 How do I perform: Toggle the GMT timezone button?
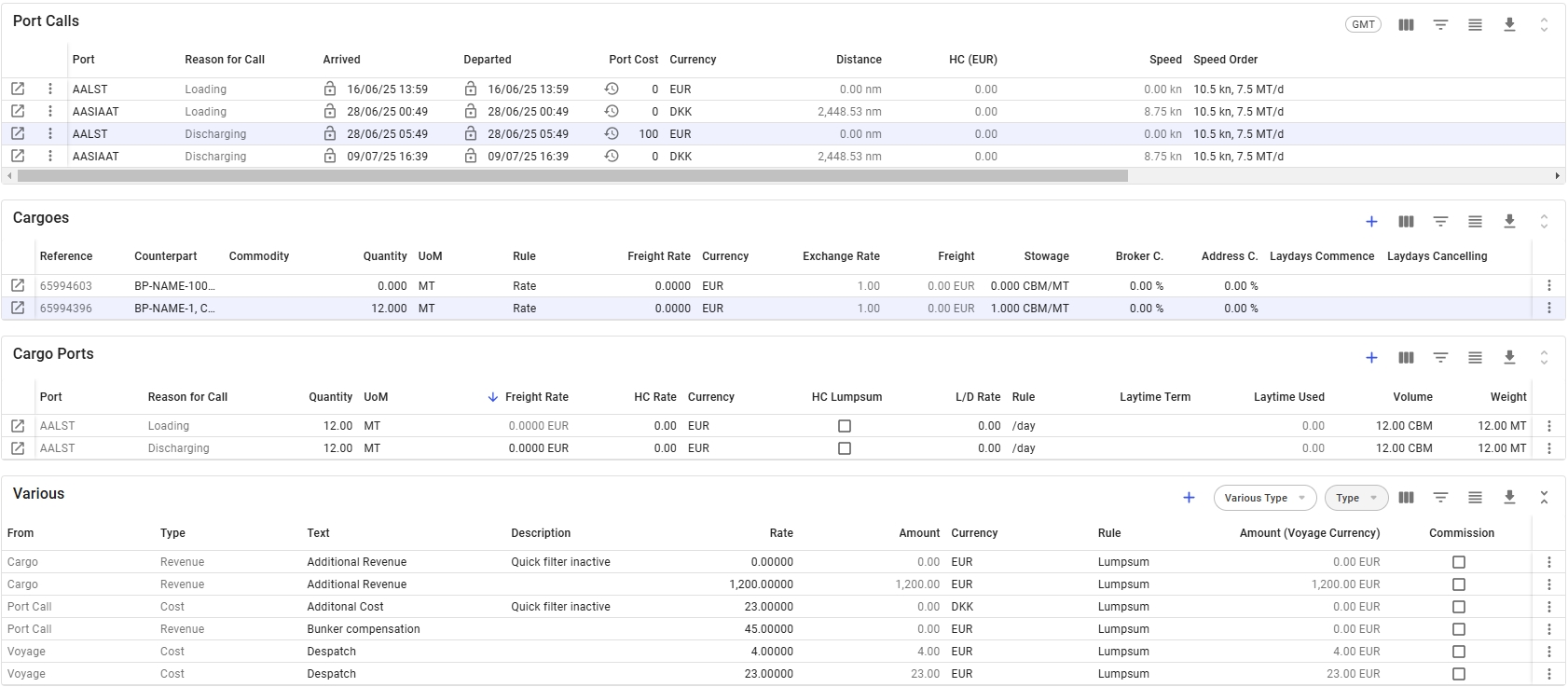[1363, 25]
